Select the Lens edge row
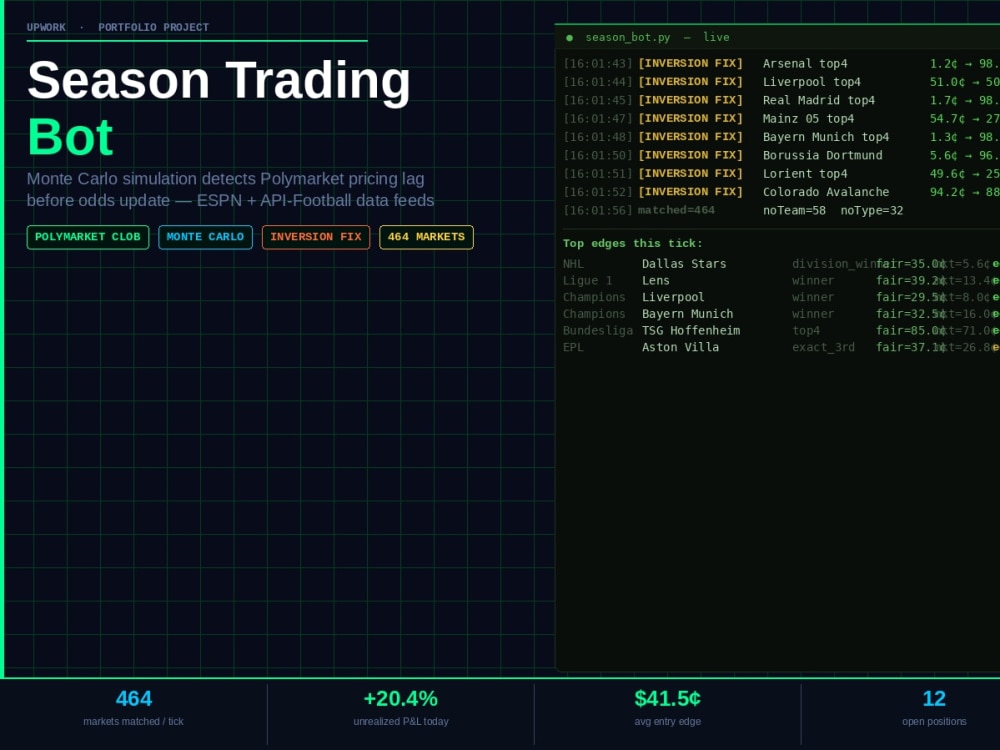The width and height of the screenshot is (1000, 750). coord(781,281)
